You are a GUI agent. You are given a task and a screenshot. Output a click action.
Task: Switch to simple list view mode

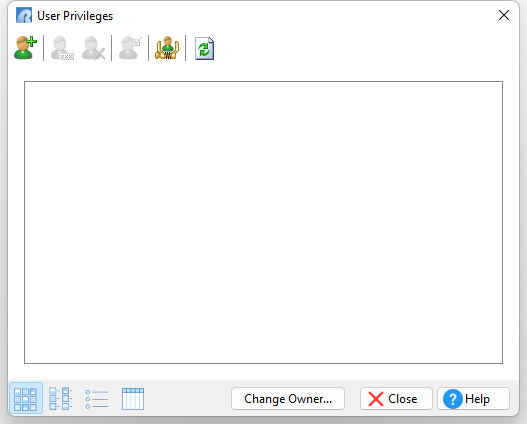click(x=97, y=399)
